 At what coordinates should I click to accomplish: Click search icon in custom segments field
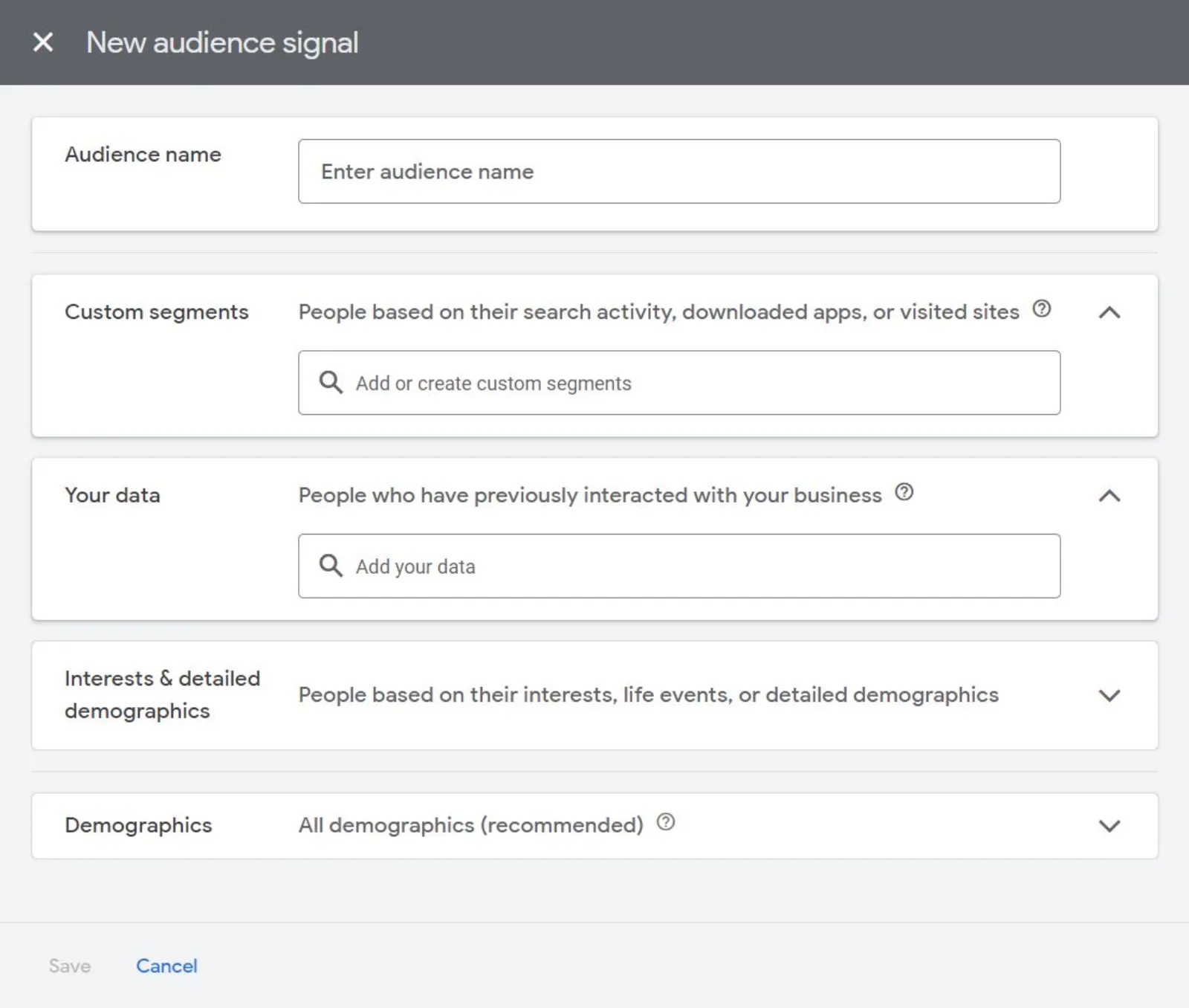click(x=331, y=382)
